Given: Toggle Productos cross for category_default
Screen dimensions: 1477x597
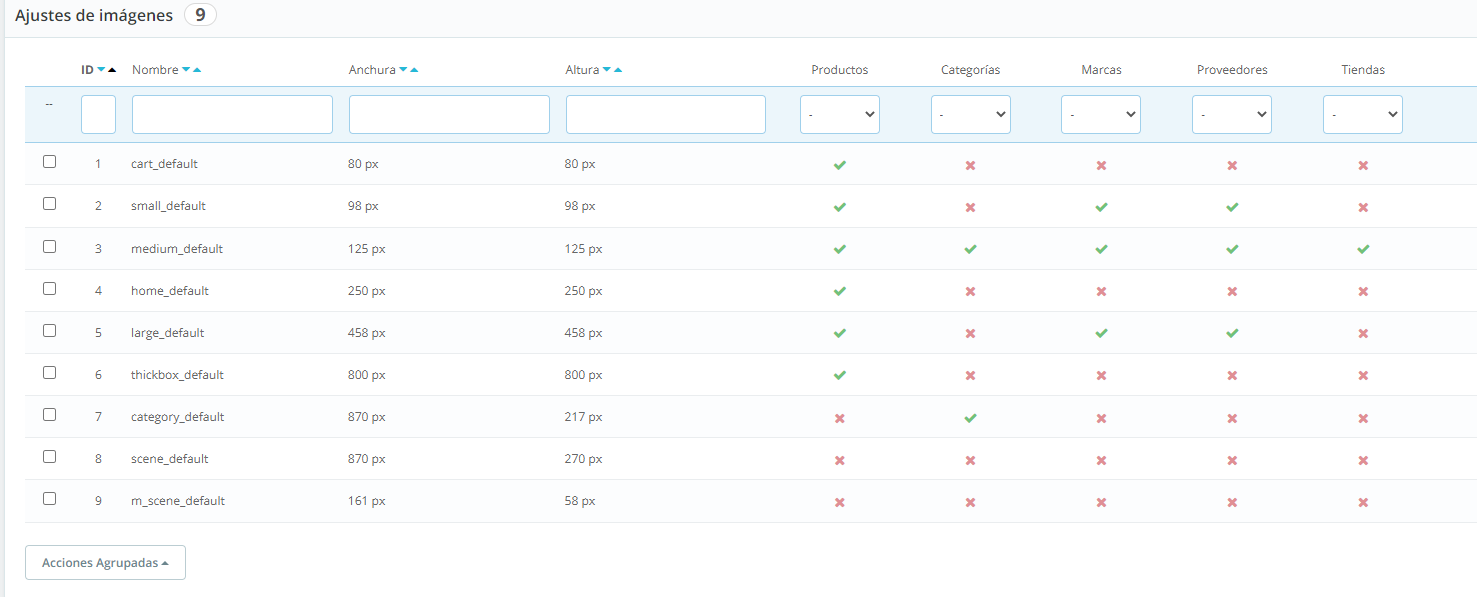Looking at the screenshot, I should [840, 418].
